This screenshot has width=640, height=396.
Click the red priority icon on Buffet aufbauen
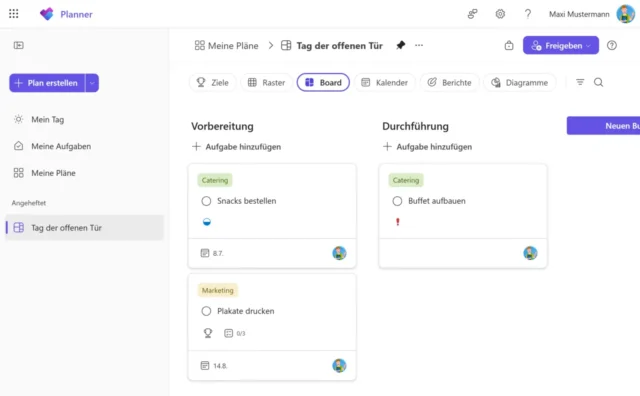click(x=398, y=222)
